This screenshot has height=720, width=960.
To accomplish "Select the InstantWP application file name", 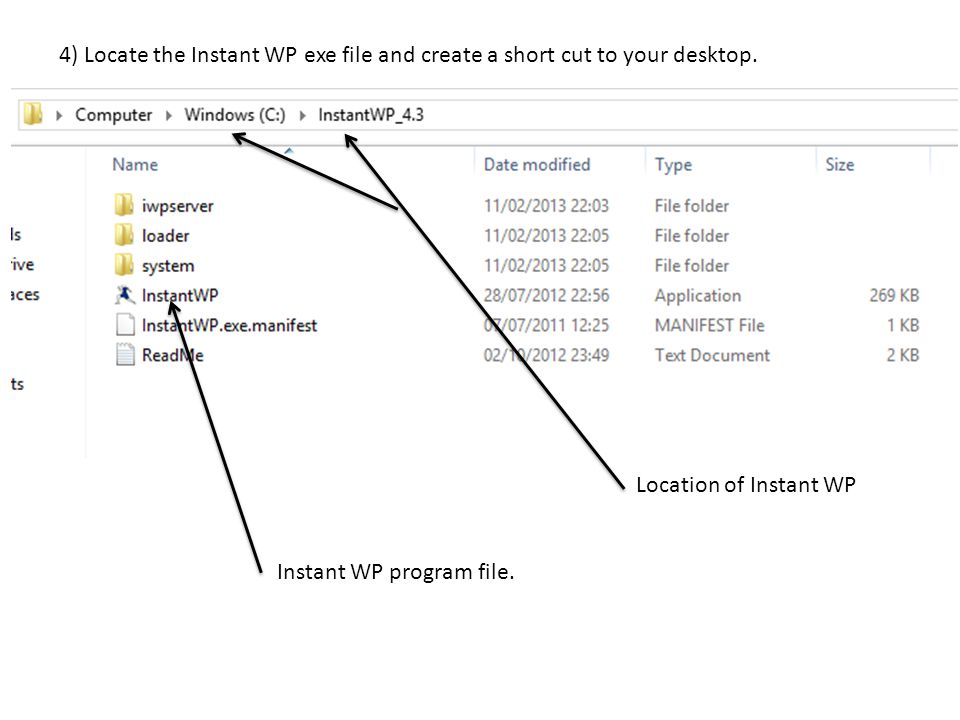I will tap(180, 296).
